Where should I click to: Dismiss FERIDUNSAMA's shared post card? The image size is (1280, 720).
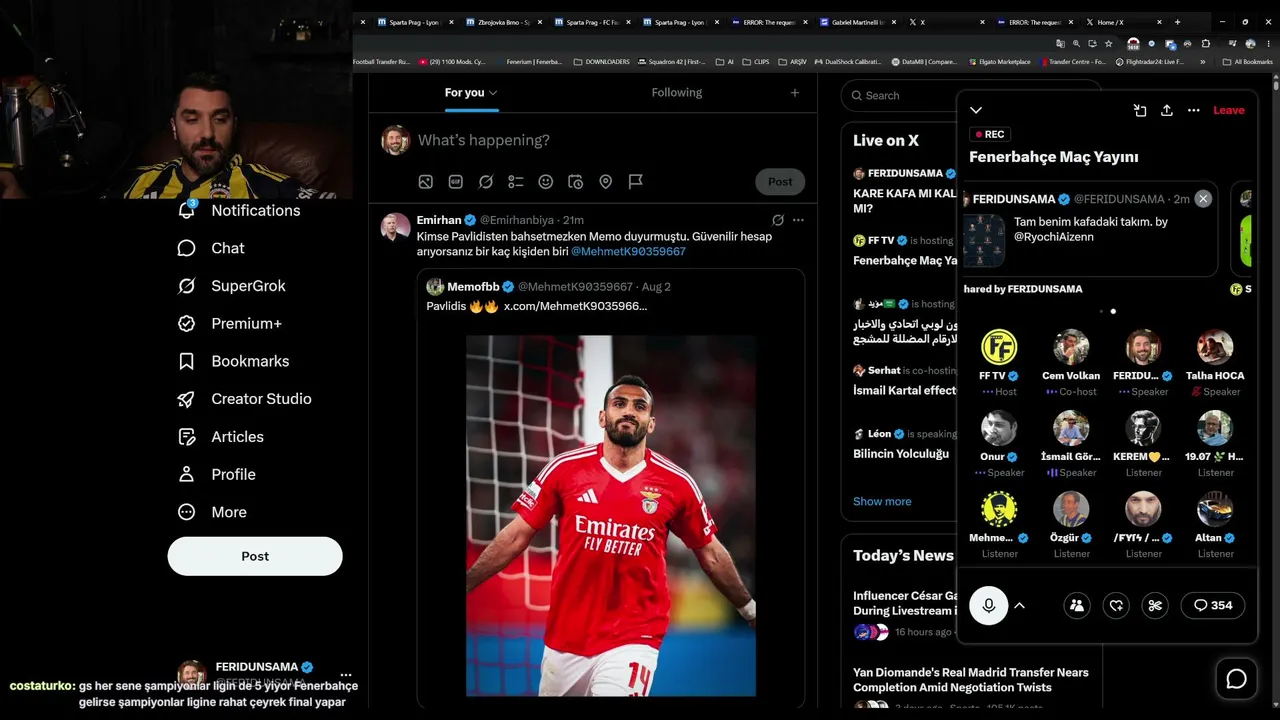[1203, 199]
